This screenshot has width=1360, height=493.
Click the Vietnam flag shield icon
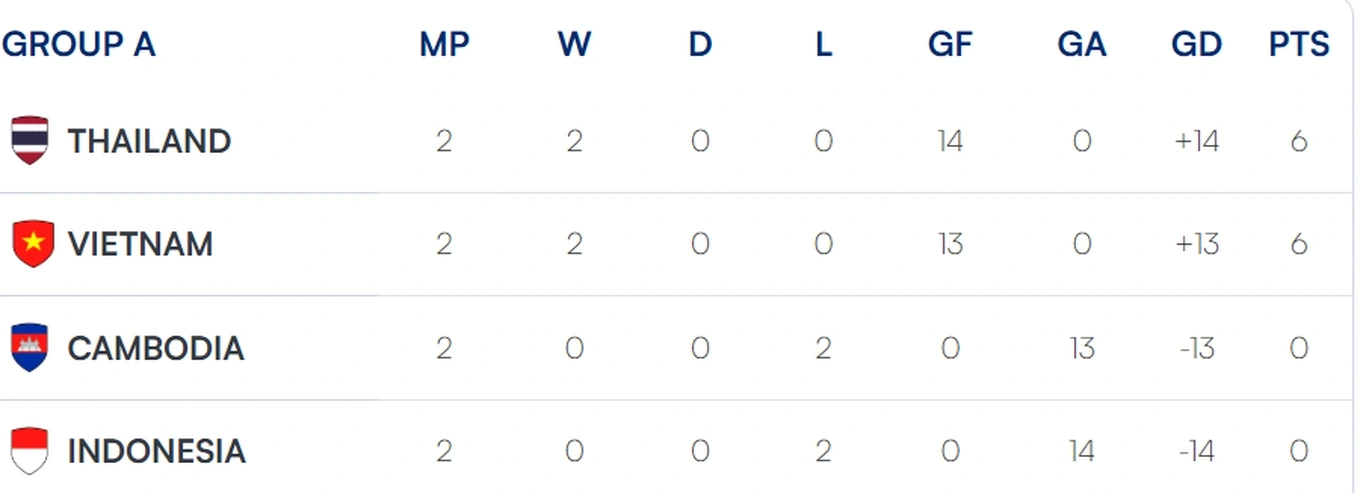click(x=32, y=244)
